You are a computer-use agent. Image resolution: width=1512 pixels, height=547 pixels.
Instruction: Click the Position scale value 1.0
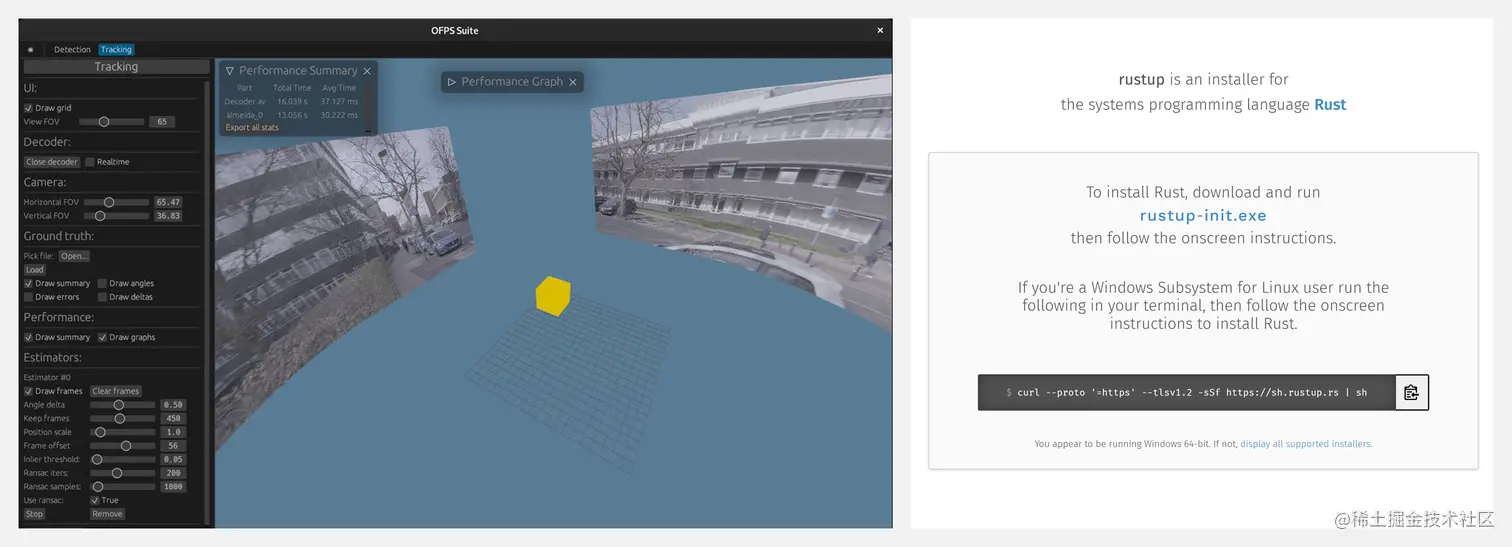pos(173,432)
